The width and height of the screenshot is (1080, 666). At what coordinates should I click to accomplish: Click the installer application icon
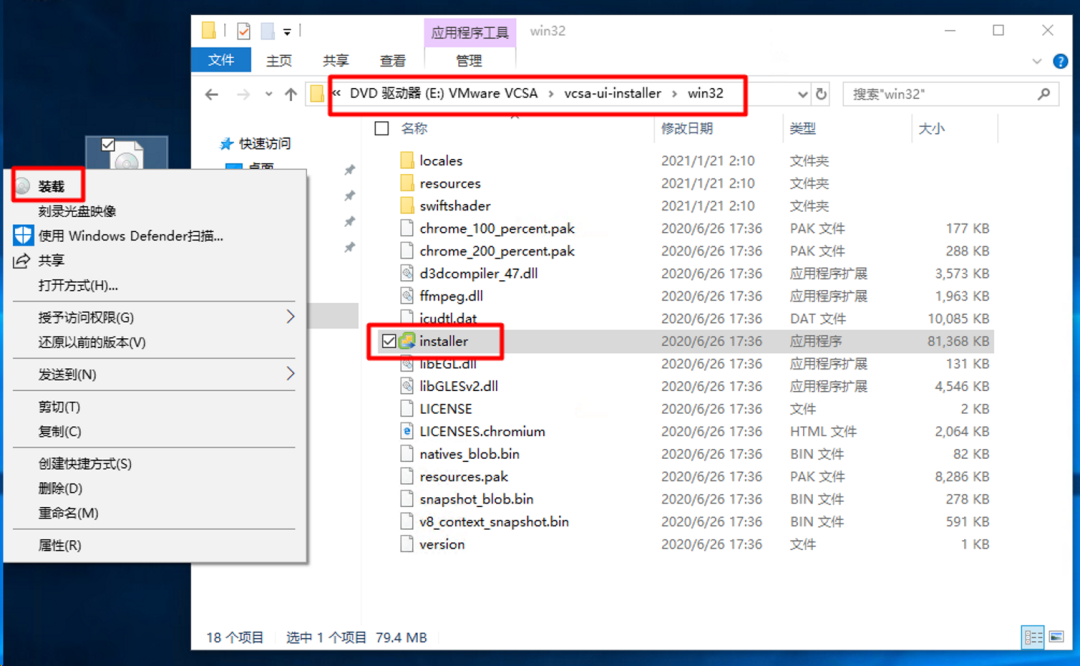click(x=408, y=341)
